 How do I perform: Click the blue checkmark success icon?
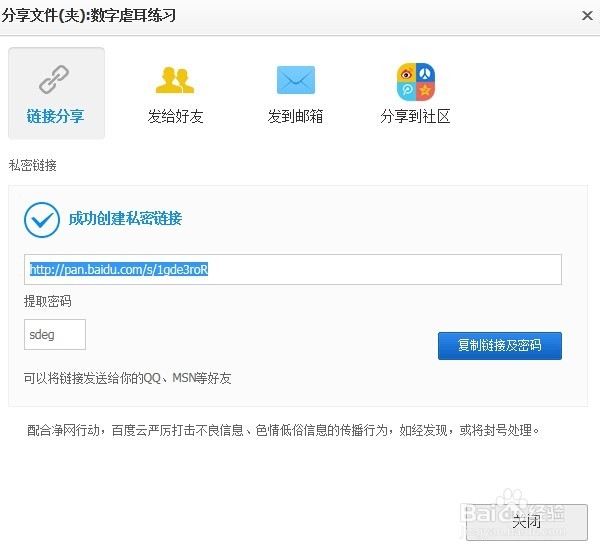[x=42, y=220]
